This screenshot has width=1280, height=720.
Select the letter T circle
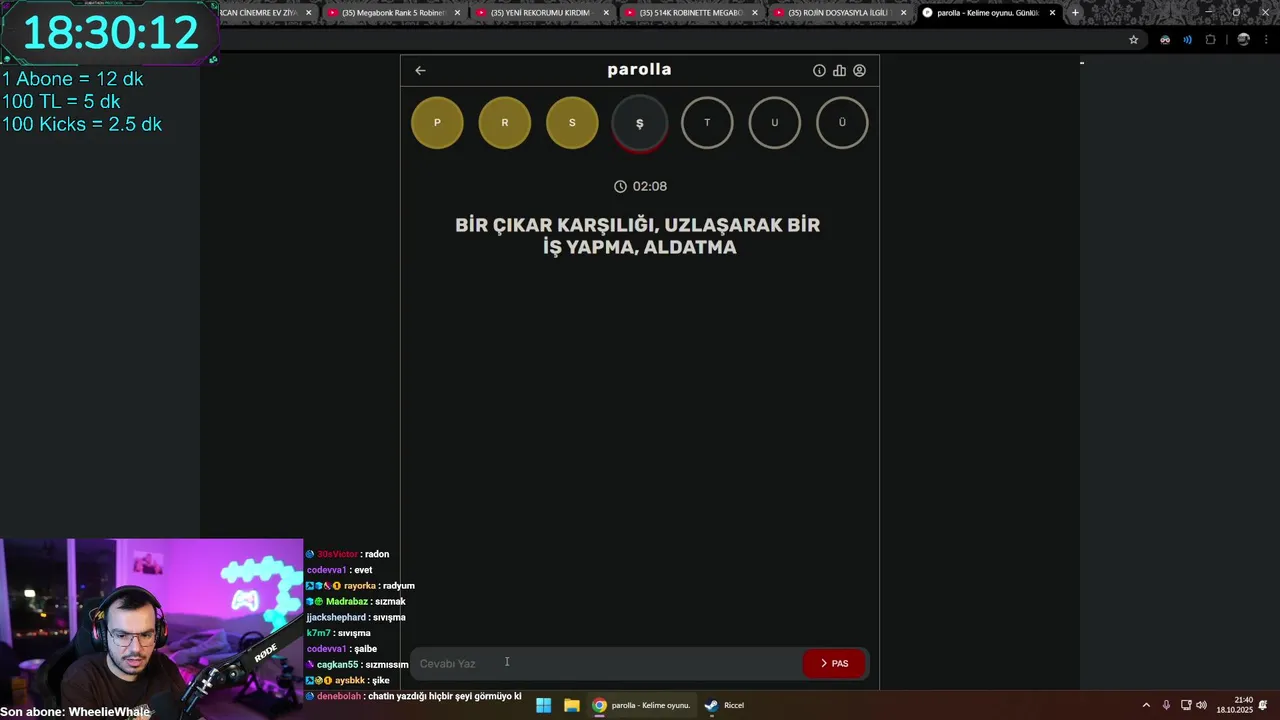(707, 123)
